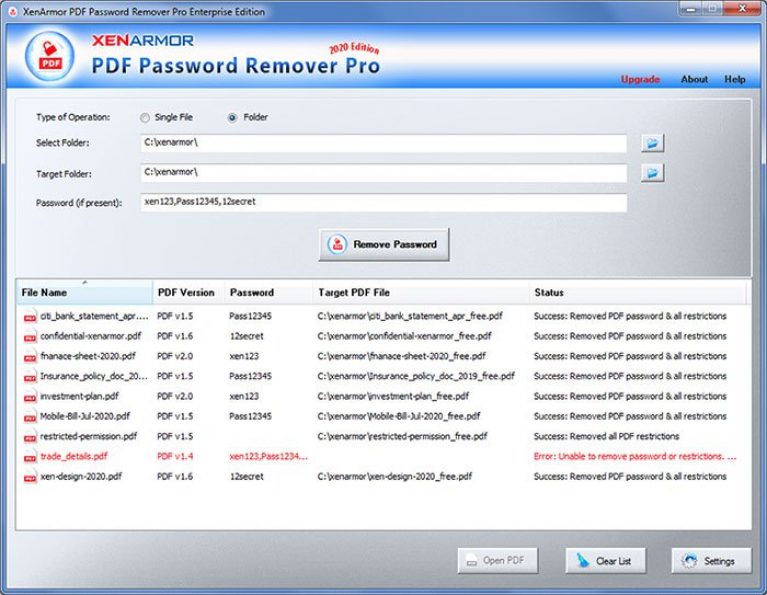Image resolution: width=767 pixels, height=595 pixels.
Task: Click the browse icon beside Select Folder
Action: coord(652,143)
